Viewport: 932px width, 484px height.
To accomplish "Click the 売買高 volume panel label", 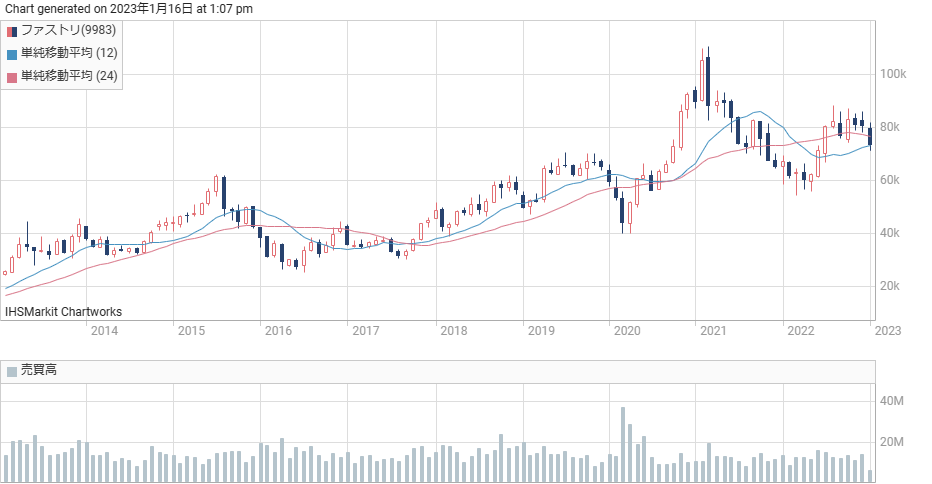I will coord(39,370).
